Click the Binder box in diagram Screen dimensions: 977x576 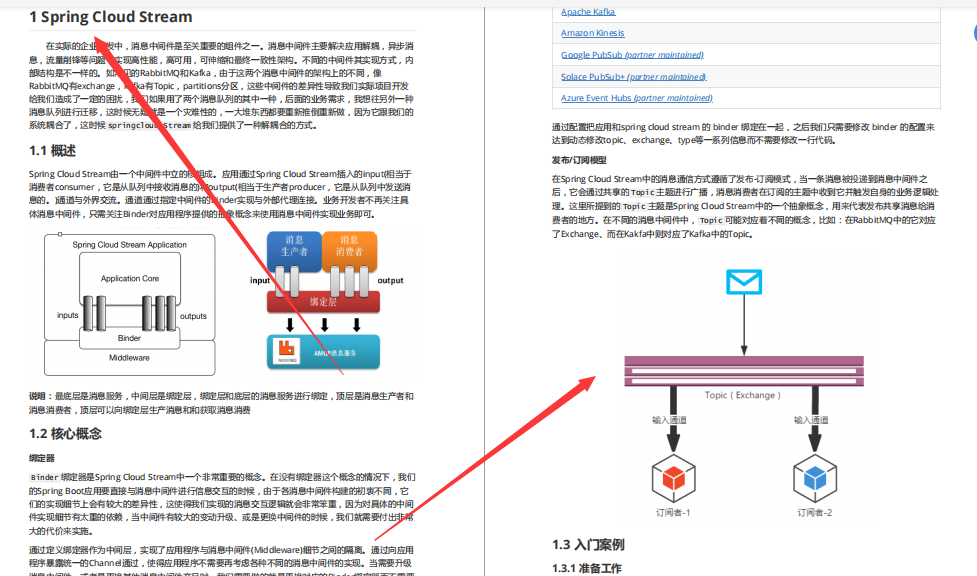(x=129, y=338)
